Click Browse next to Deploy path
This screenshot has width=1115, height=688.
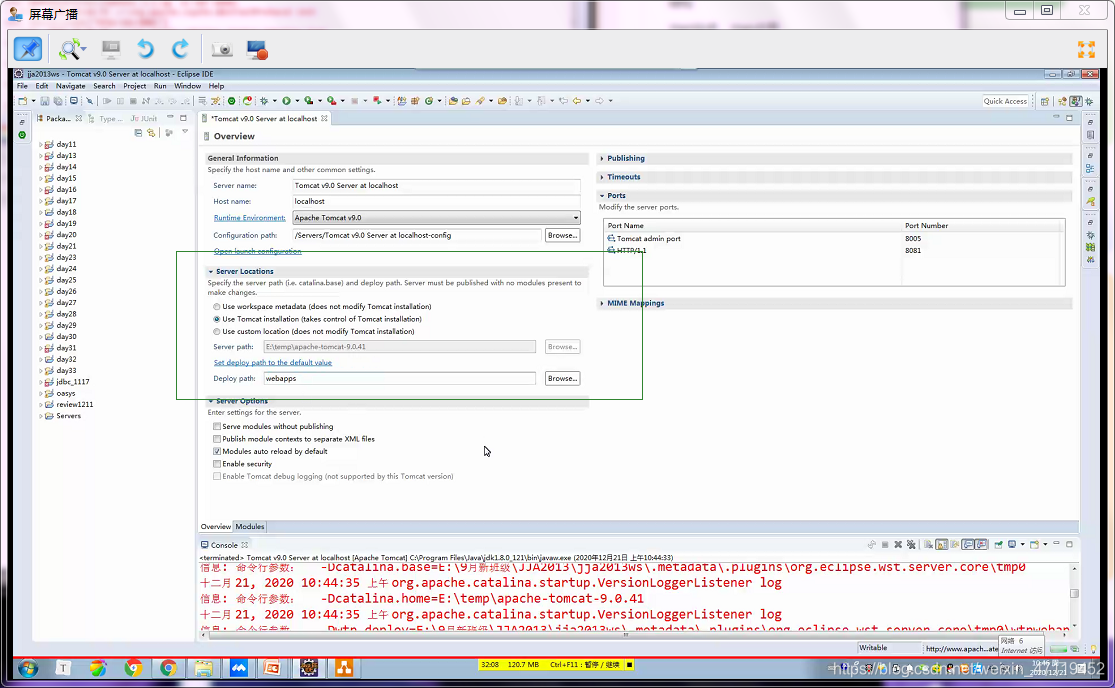(x=562, y=379)
